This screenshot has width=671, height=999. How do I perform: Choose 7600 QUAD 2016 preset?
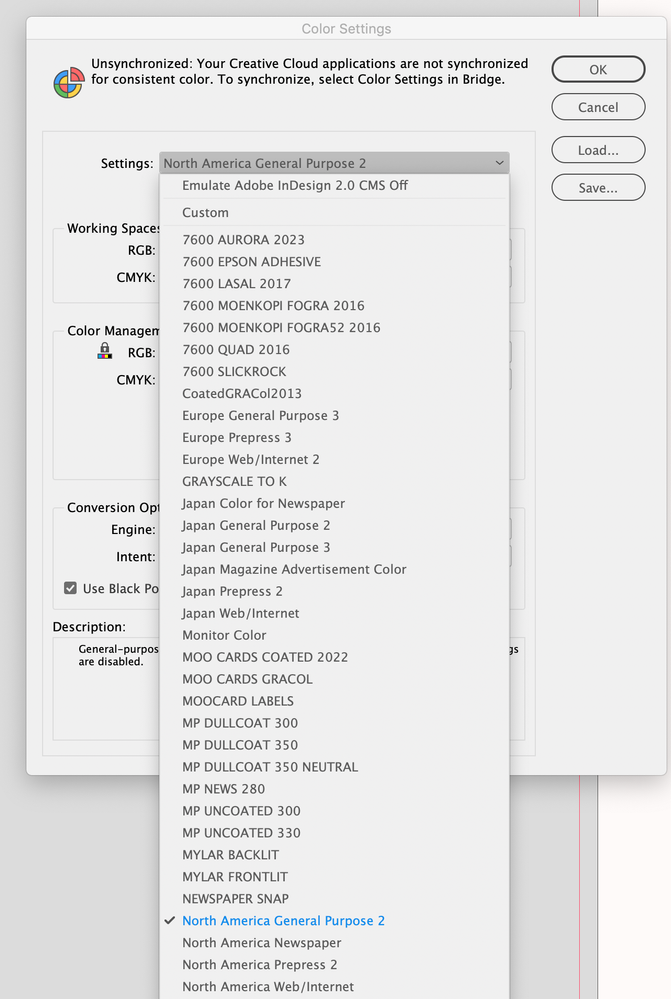coord(334,350)
